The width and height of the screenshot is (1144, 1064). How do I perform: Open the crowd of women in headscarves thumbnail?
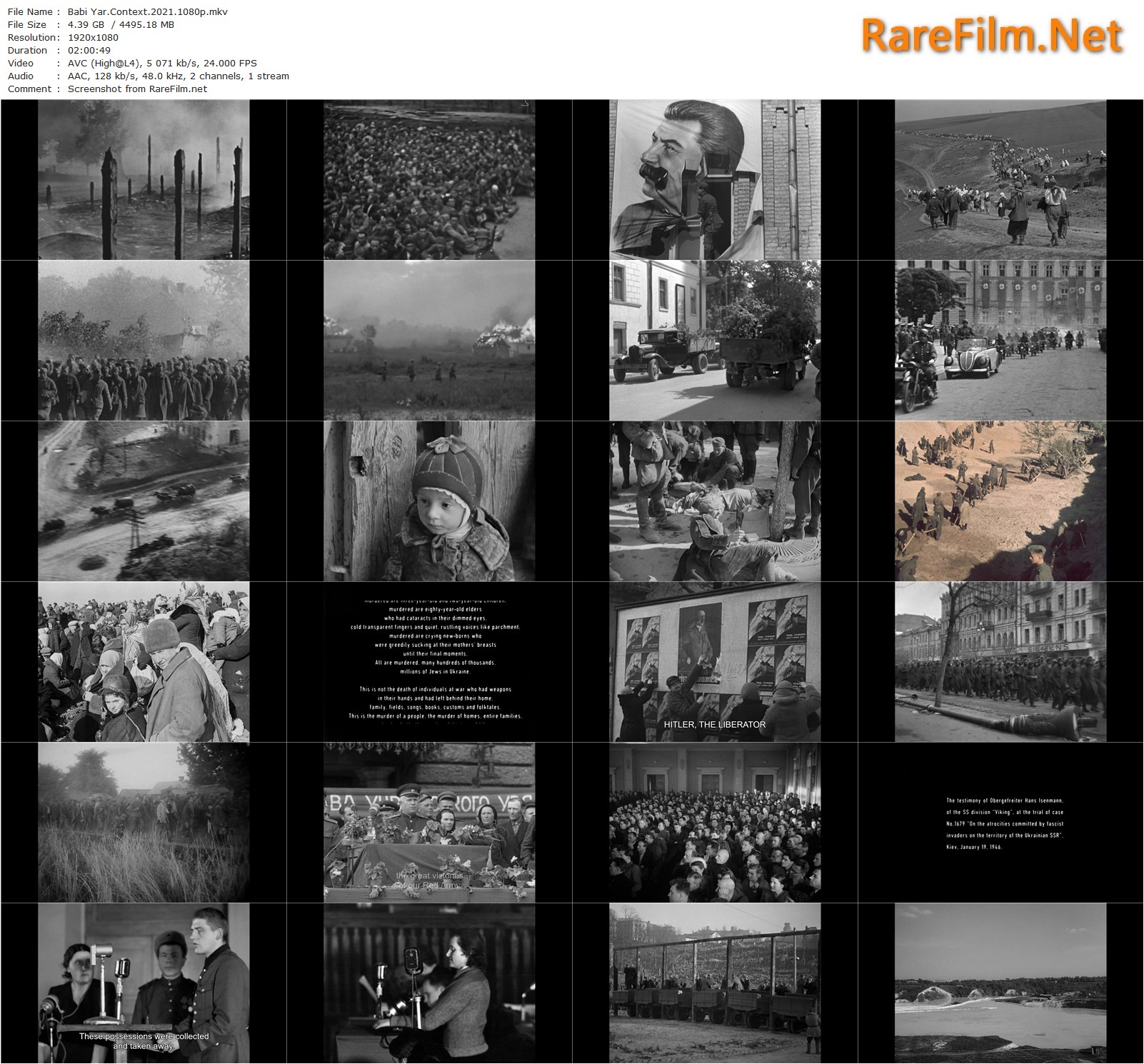(144, 661)
